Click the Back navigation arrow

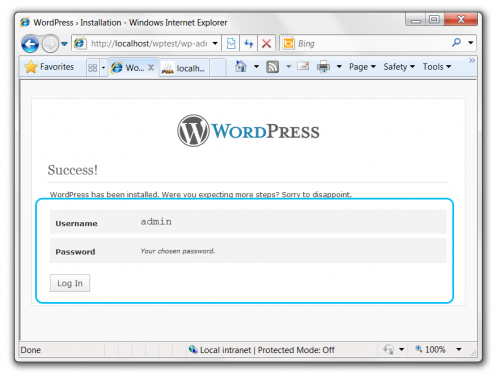point(30,44)
